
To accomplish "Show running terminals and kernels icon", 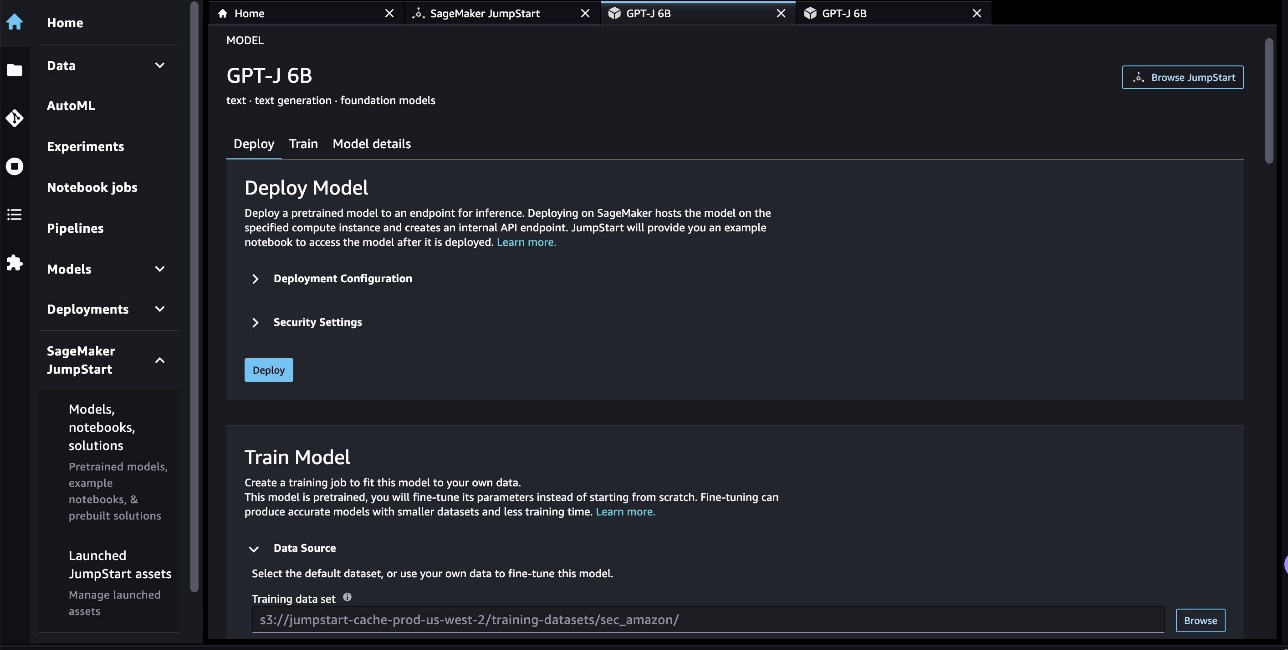I will (x=14, y=166).
